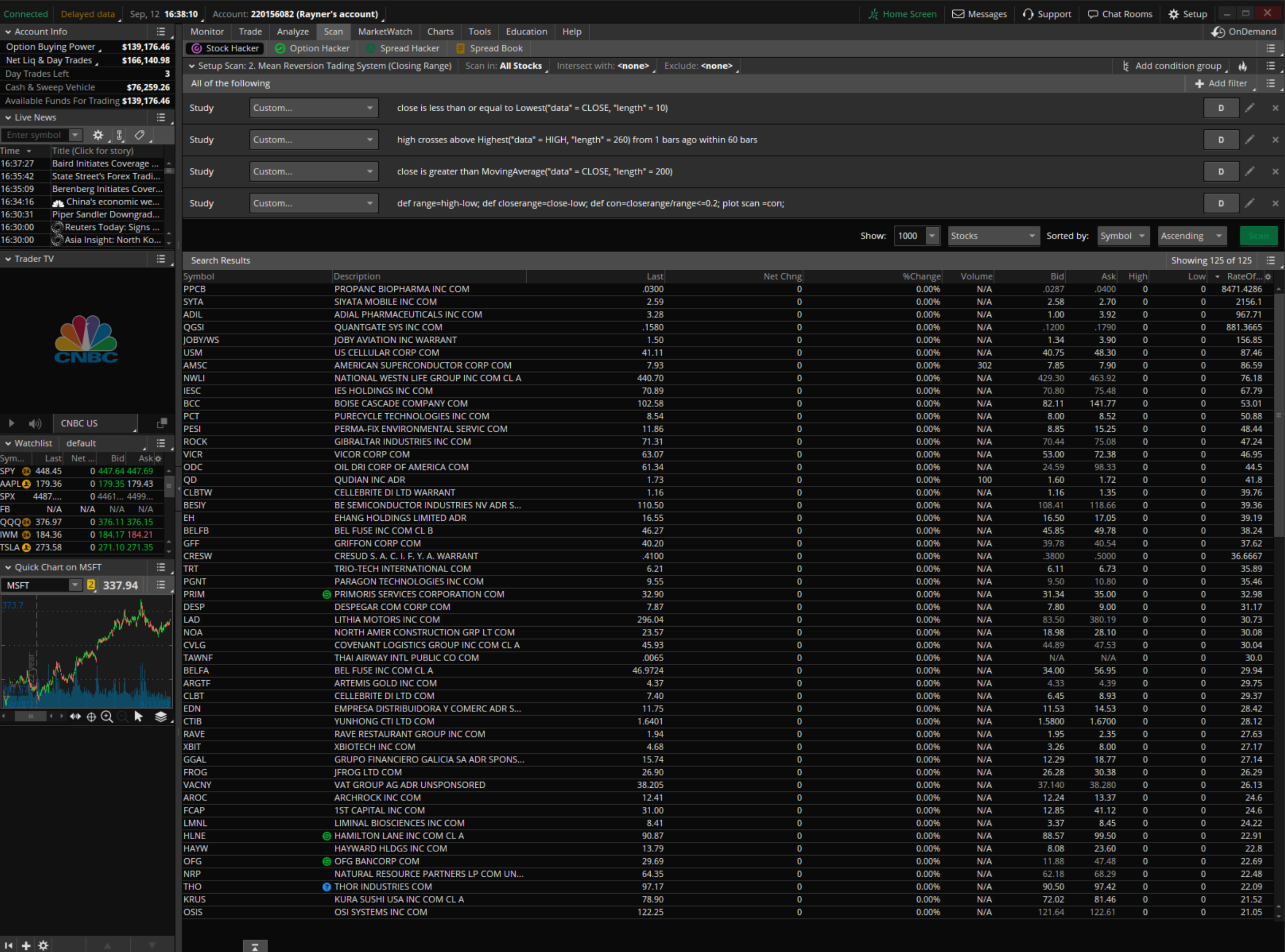Change aggregation D on the MovingAverage filter

[x=1220, y=171]
